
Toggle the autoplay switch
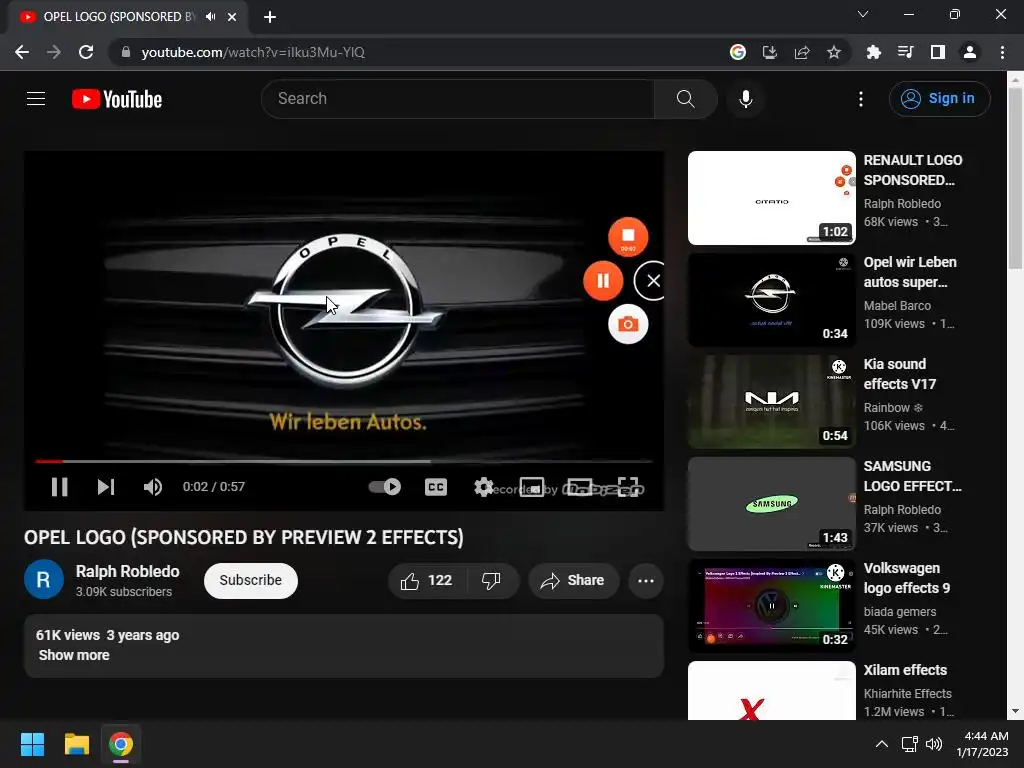tap(385, 487)
